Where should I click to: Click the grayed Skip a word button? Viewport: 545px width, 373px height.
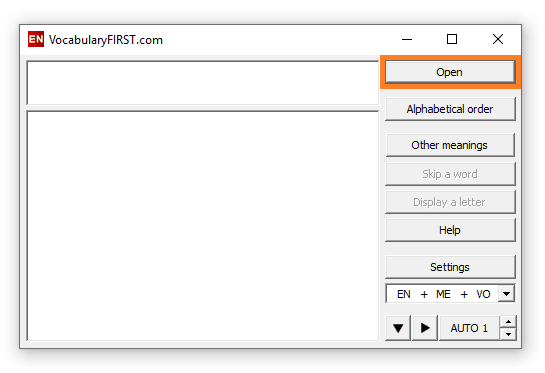coord(450,174)
